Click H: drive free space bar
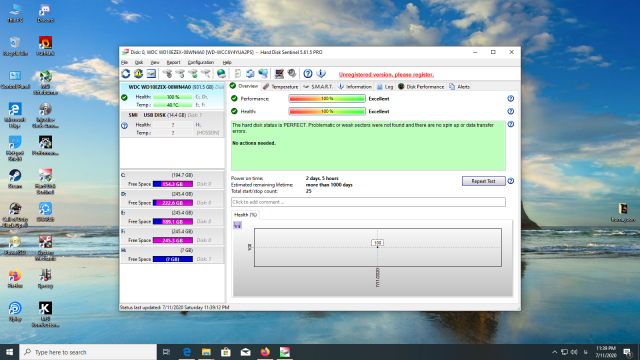640x360 pixels. (x=173, y=259)
